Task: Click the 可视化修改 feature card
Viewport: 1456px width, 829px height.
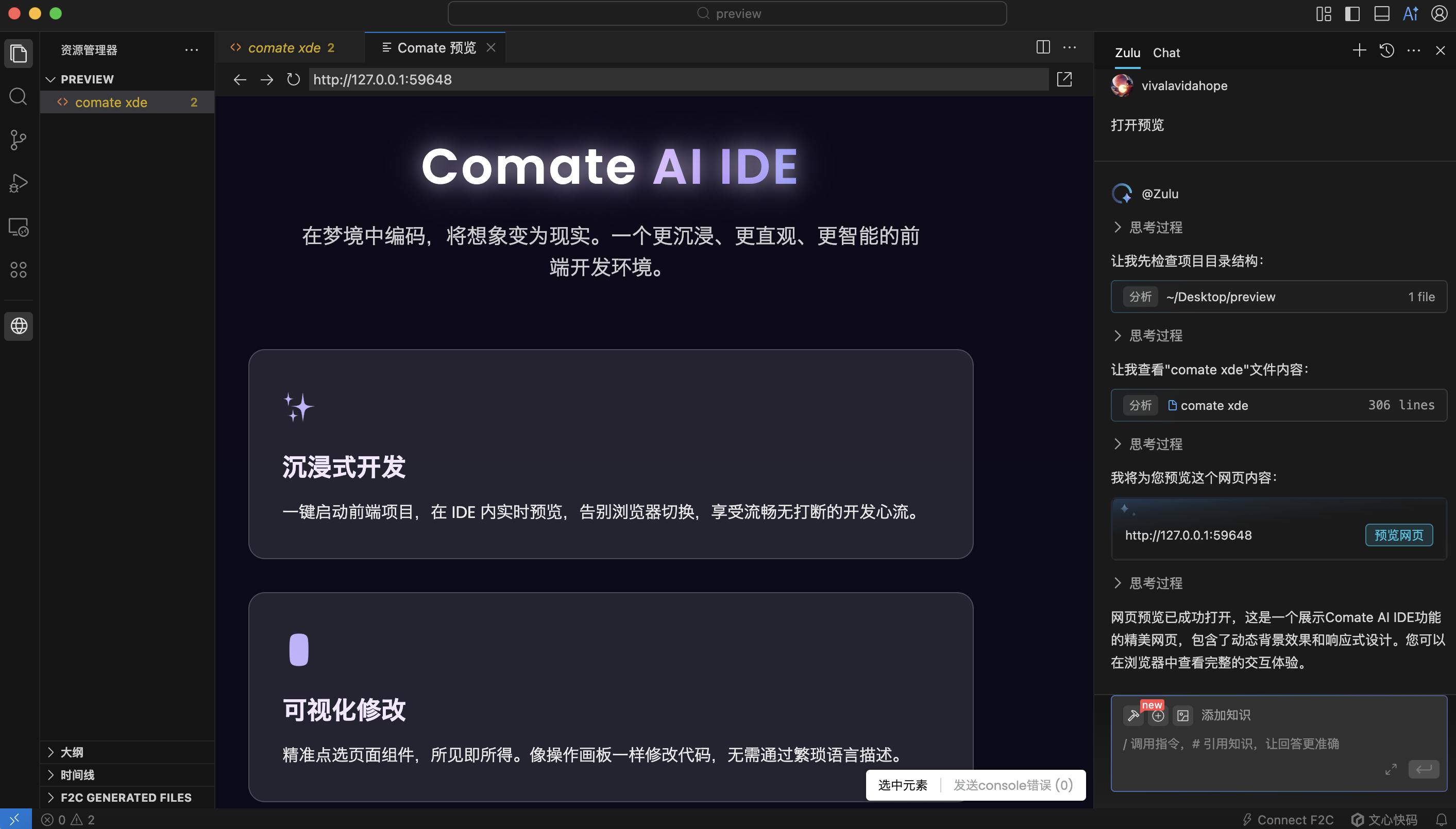Action: (611, 697)
